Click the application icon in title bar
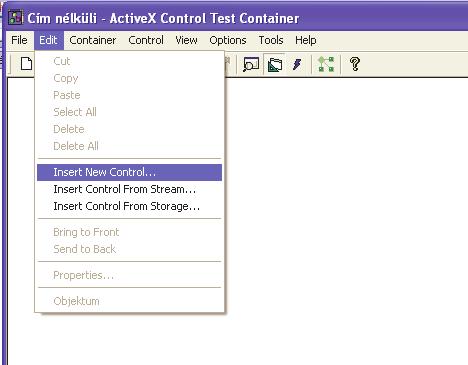 [x=15, y=17]
